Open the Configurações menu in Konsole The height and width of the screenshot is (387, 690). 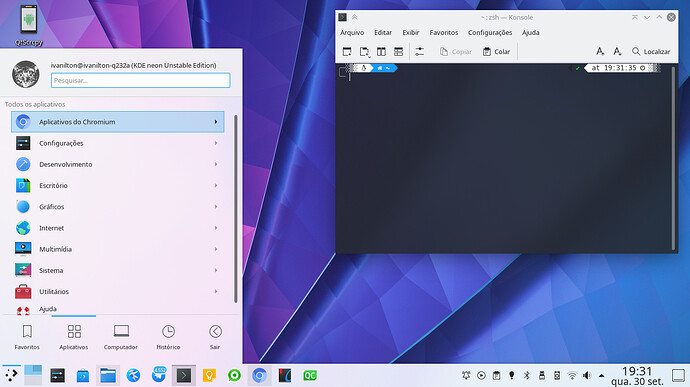[490, 33]
